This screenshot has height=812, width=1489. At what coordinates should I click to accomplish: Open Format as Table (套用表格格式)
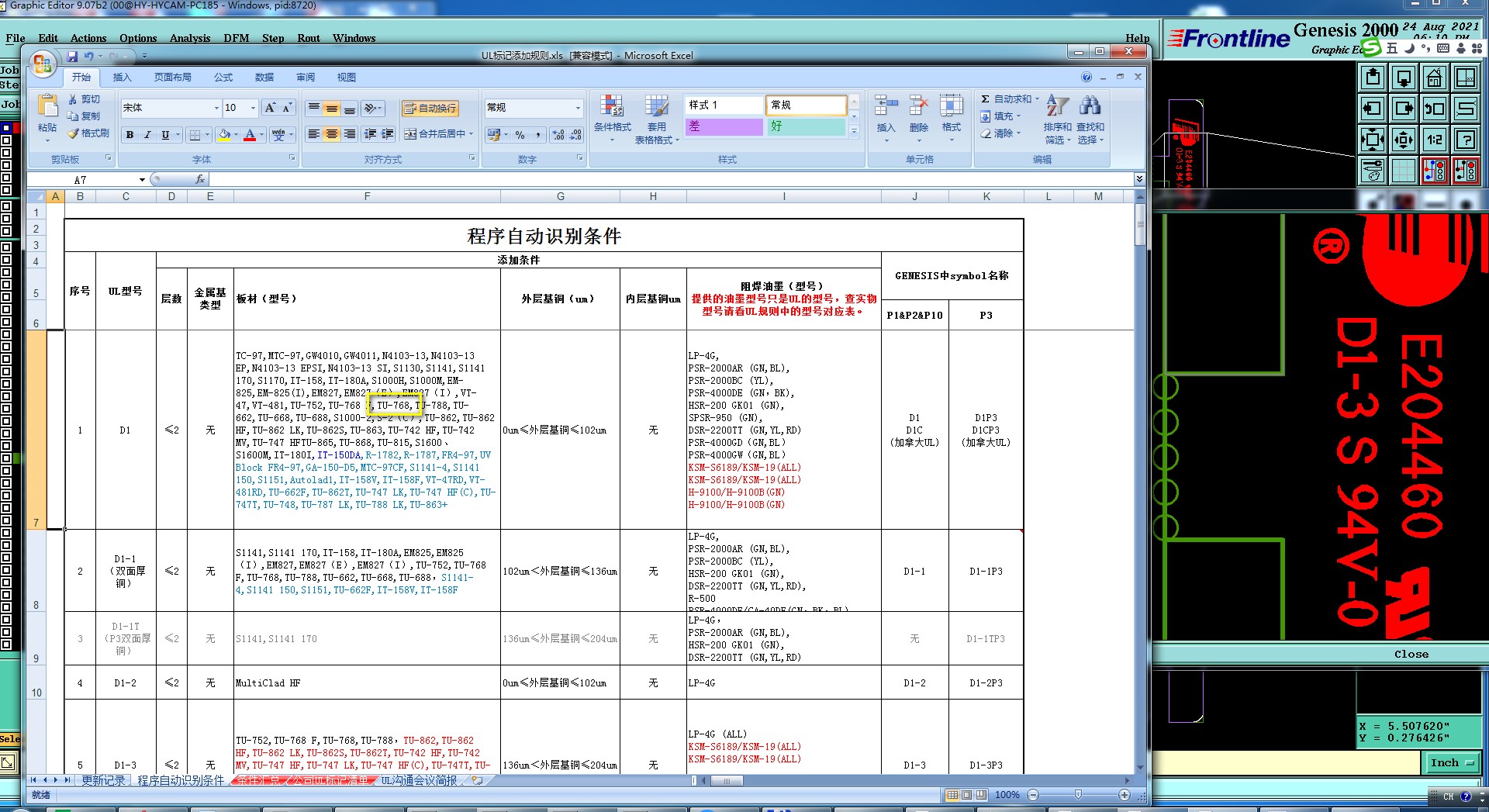tap(656, 119)
